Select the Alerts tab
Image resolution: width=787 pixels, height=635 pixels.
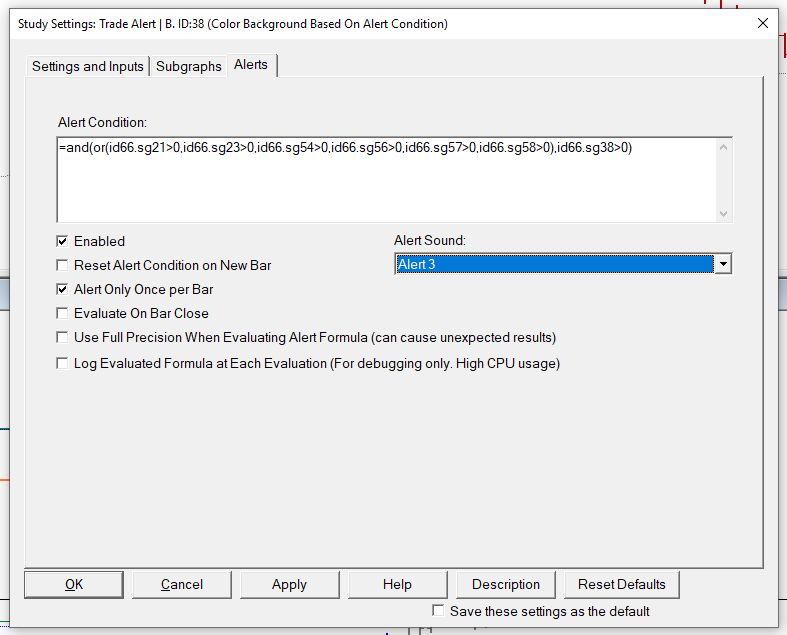(251, 65)
